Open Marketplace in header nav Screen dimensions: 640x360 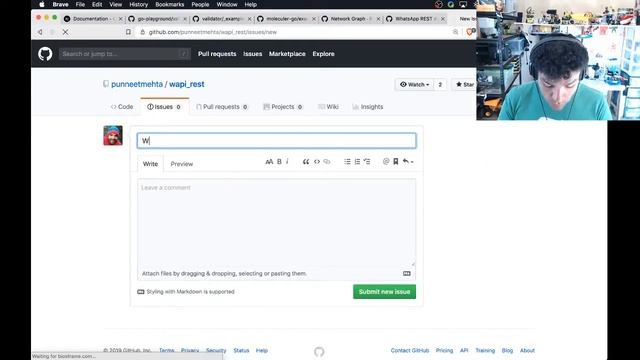[287, 54]
